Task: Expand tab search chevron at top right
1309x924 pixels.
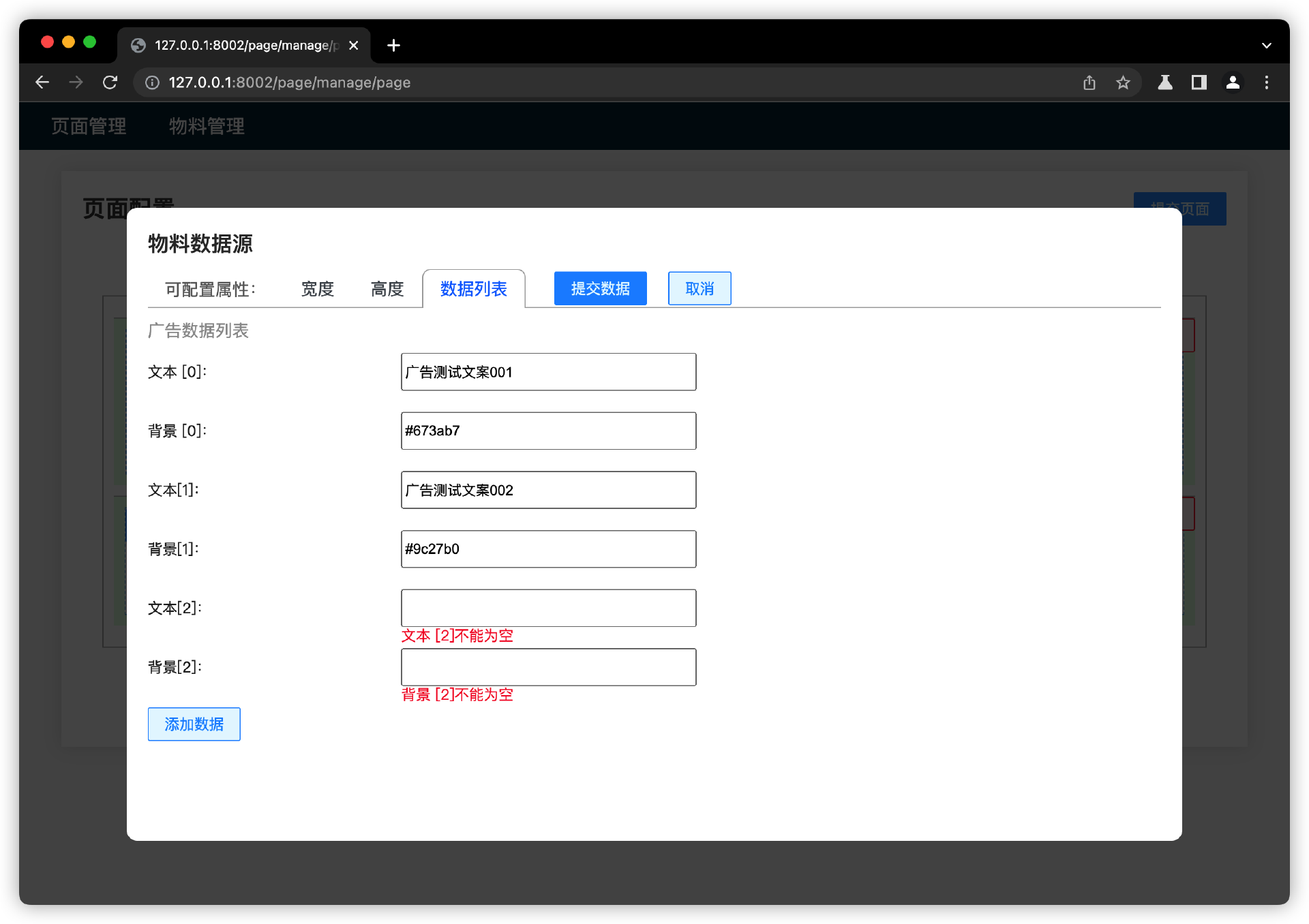Action: coord(1267,46)
